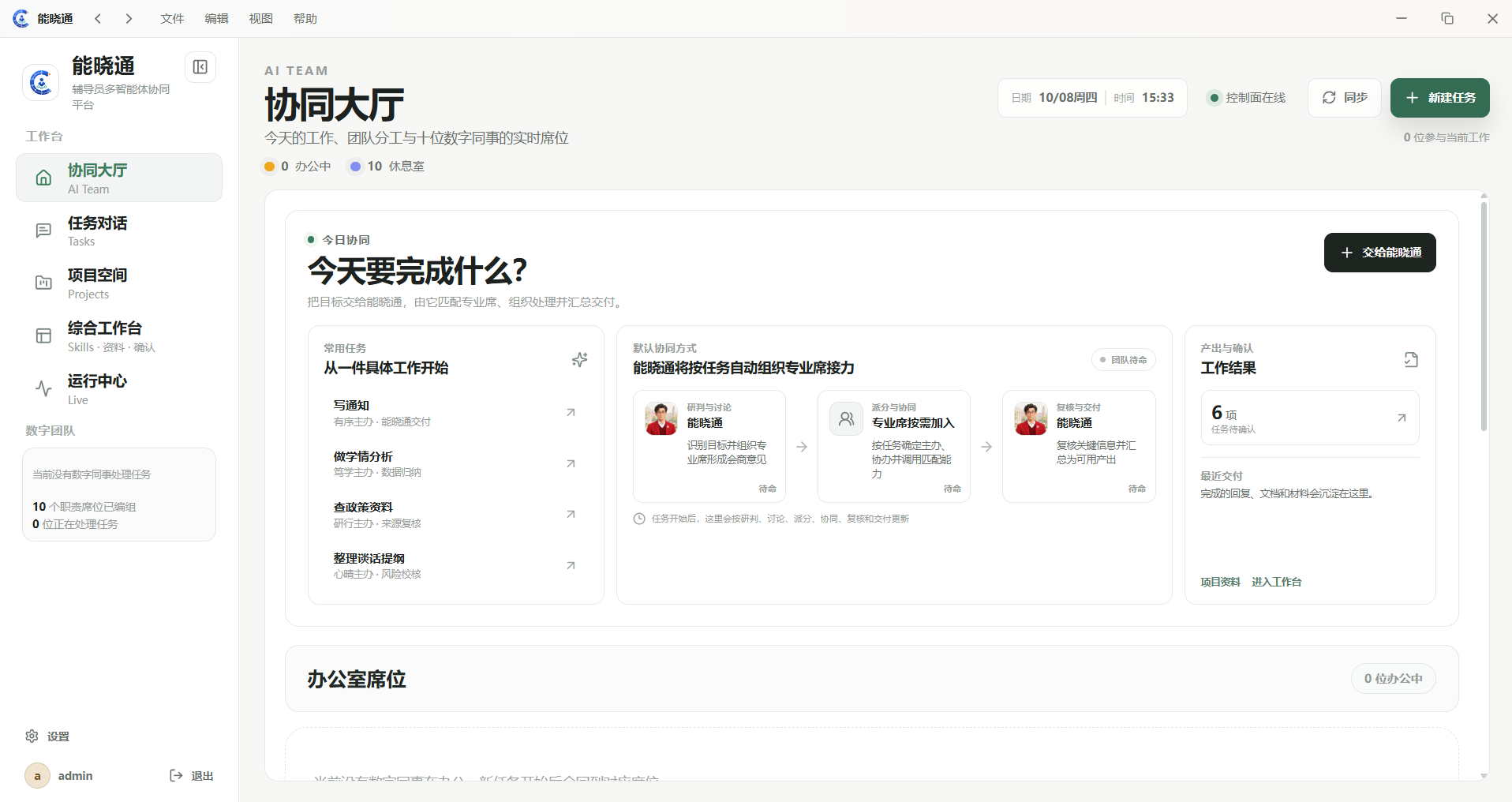
Task: Collapse the sidebar panel icon
Action: [x=200, y=67]
